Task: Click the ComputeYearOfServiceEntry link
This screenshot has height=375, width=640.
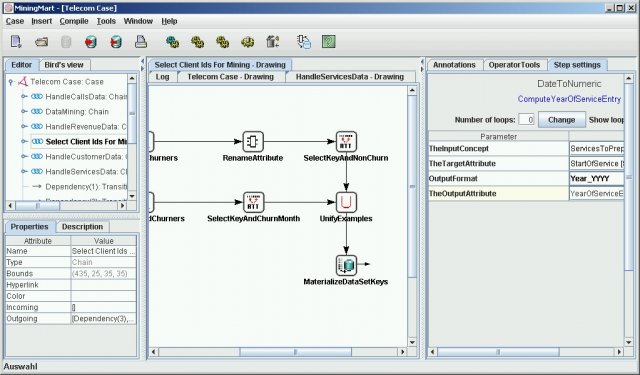Action: click(x=569, y=99)
